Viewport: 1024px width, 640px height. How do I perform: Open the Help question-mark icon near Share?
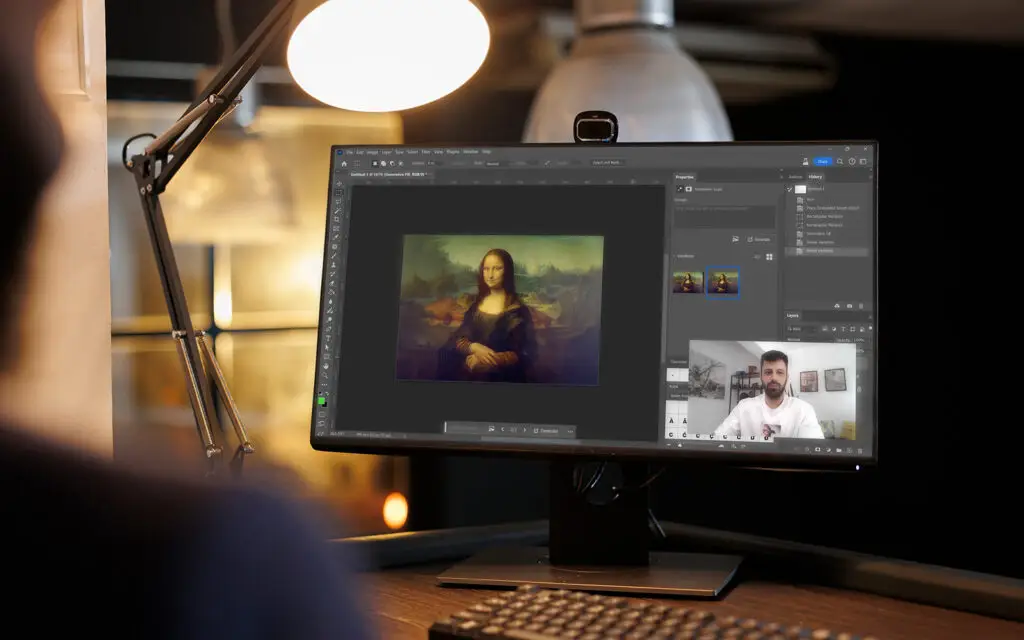(x=852, y=161)
